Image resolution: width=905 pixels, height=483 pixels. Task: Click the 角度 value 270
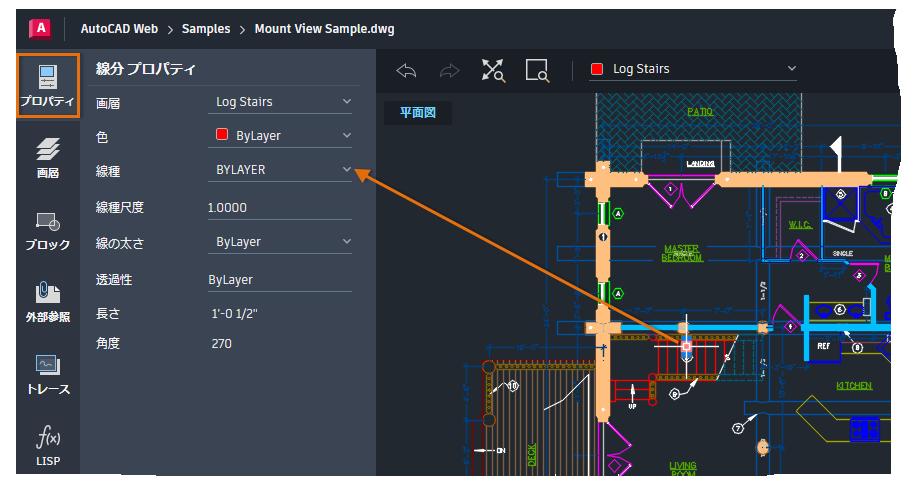(222, 344)
